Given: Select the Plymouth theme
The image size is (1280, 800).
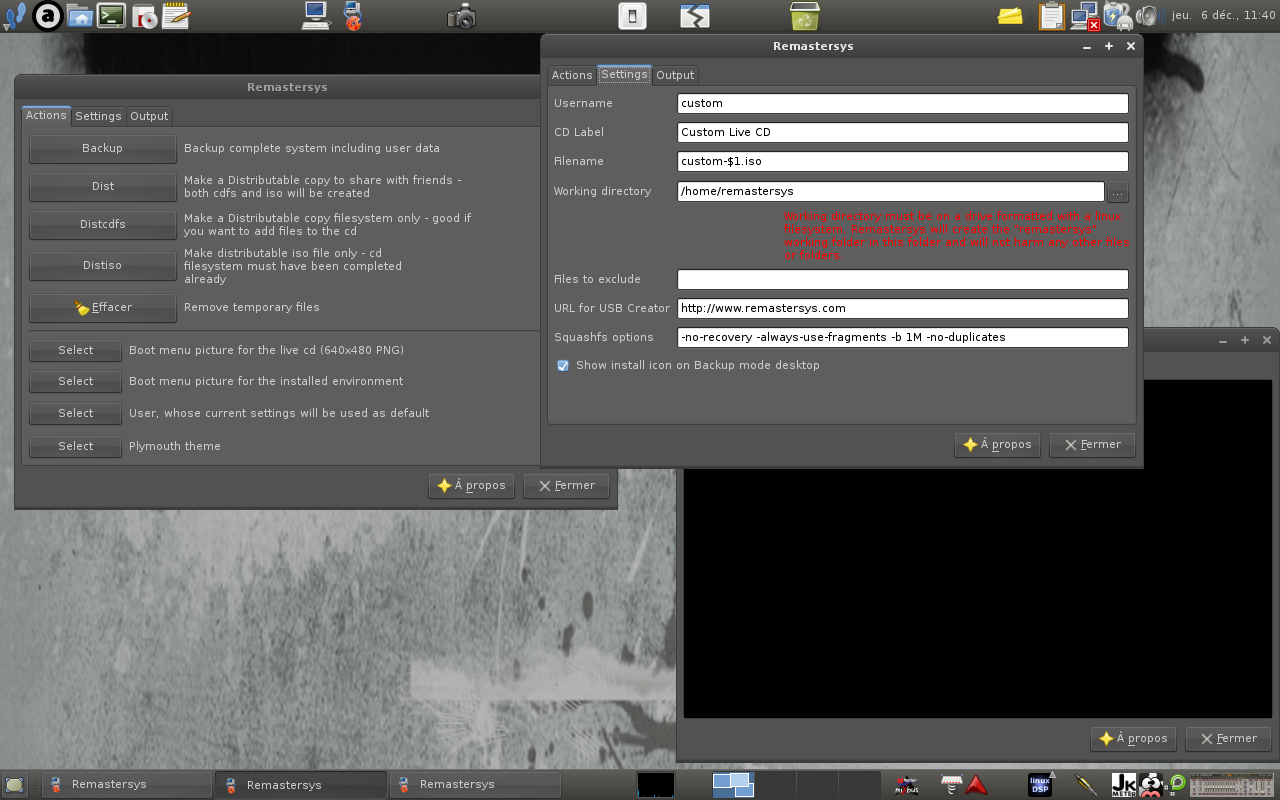Looking at the screenshot, I should click(x=75, y=446).
